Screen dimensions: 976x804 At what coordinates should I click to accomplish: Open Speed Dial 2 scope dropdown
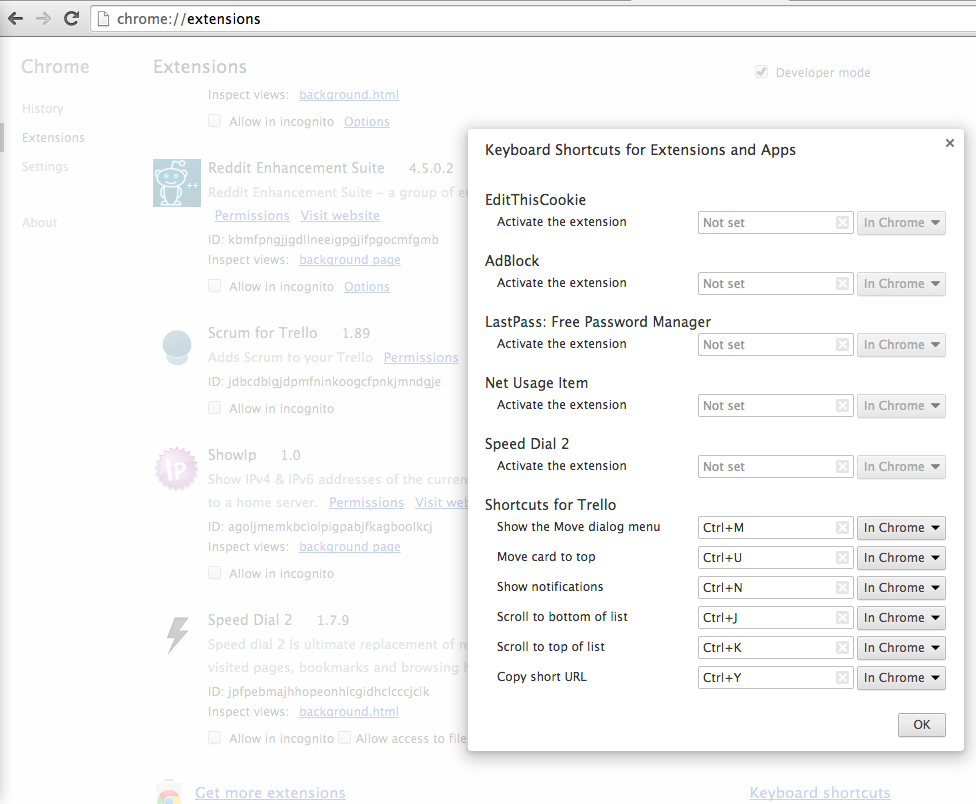901,467
